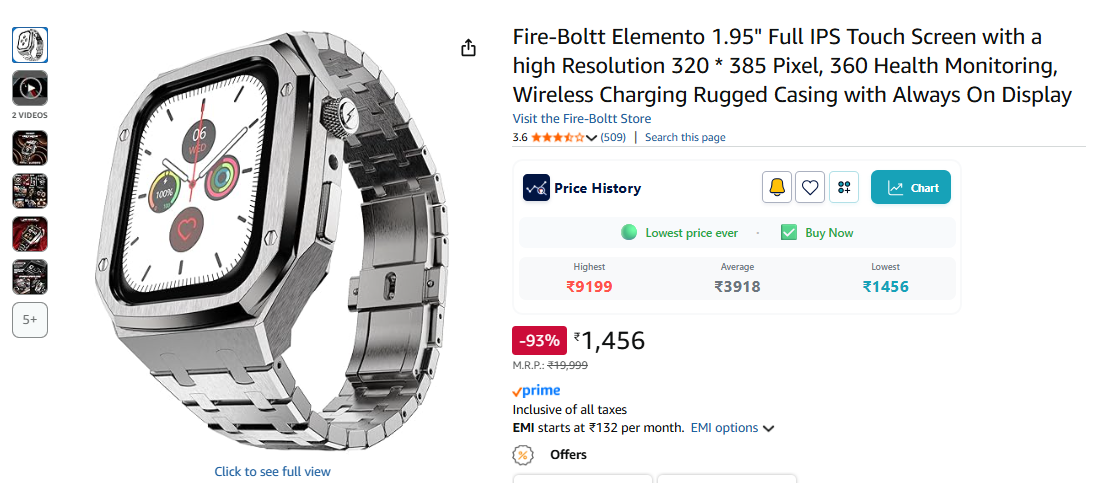1108x483 pixels.
Task: Add to wishlist with heart icon
Action: tap(810, 187)
